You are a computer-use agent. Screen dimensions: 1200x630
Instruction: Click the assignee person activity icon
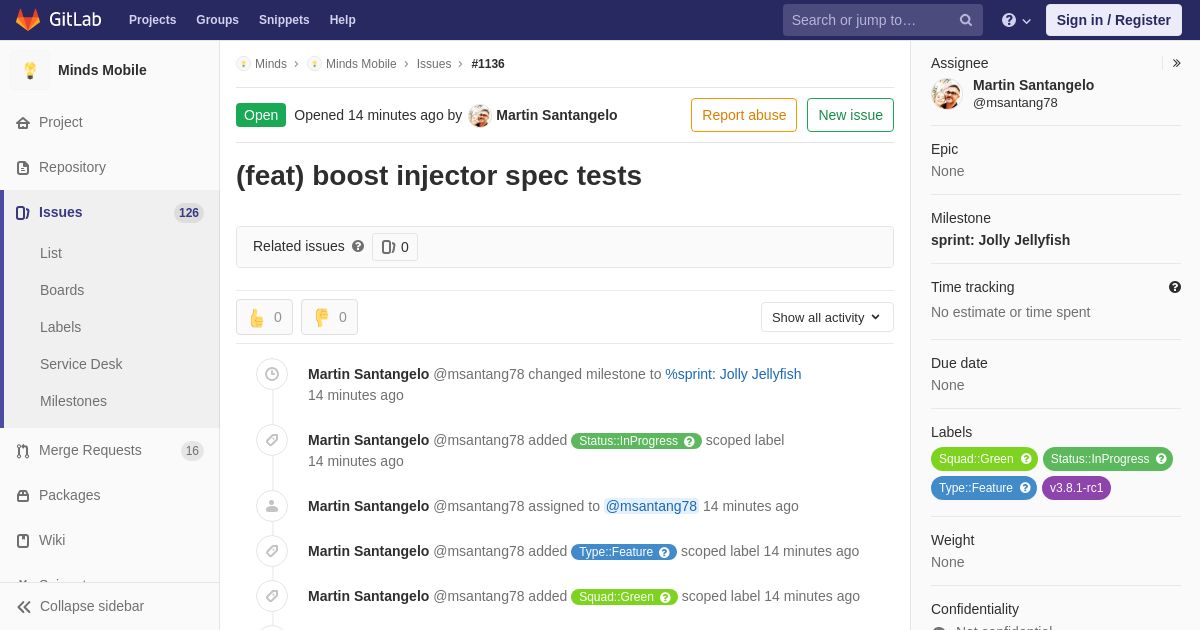pos(272,506)
